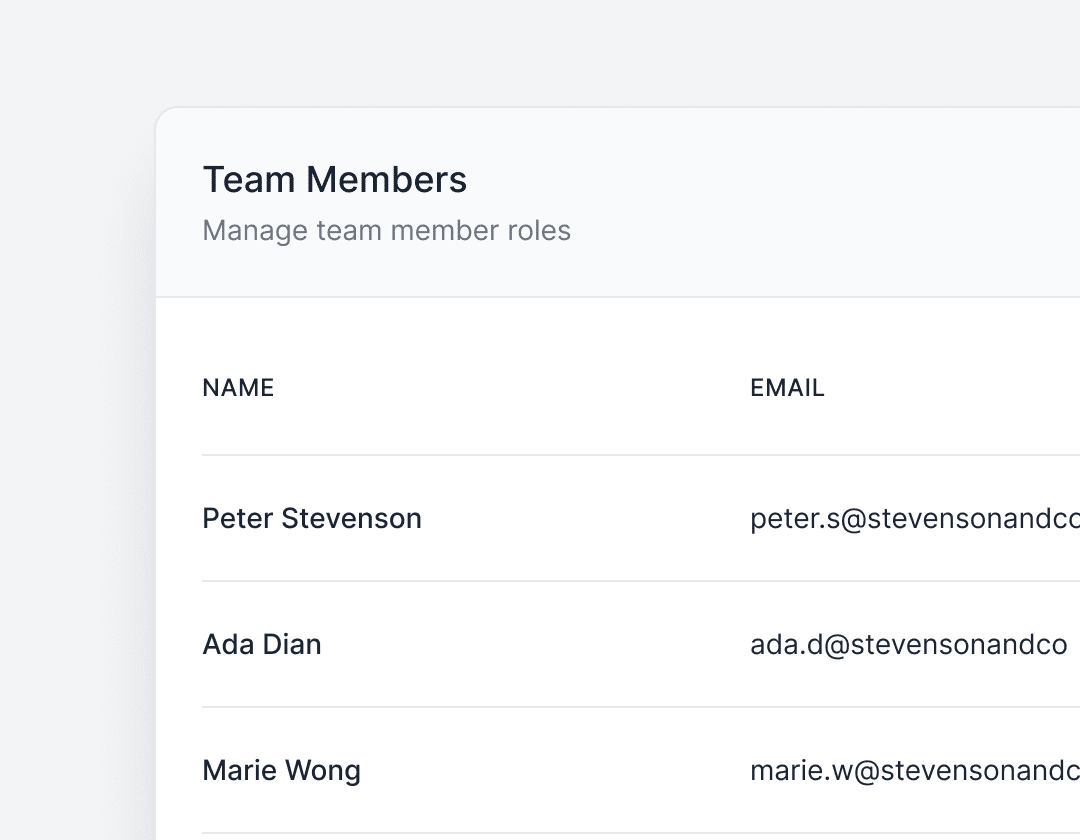Click Peter Stevenson's name
The width and height of the screenshot is (1080, 840).
pos(311,518)
